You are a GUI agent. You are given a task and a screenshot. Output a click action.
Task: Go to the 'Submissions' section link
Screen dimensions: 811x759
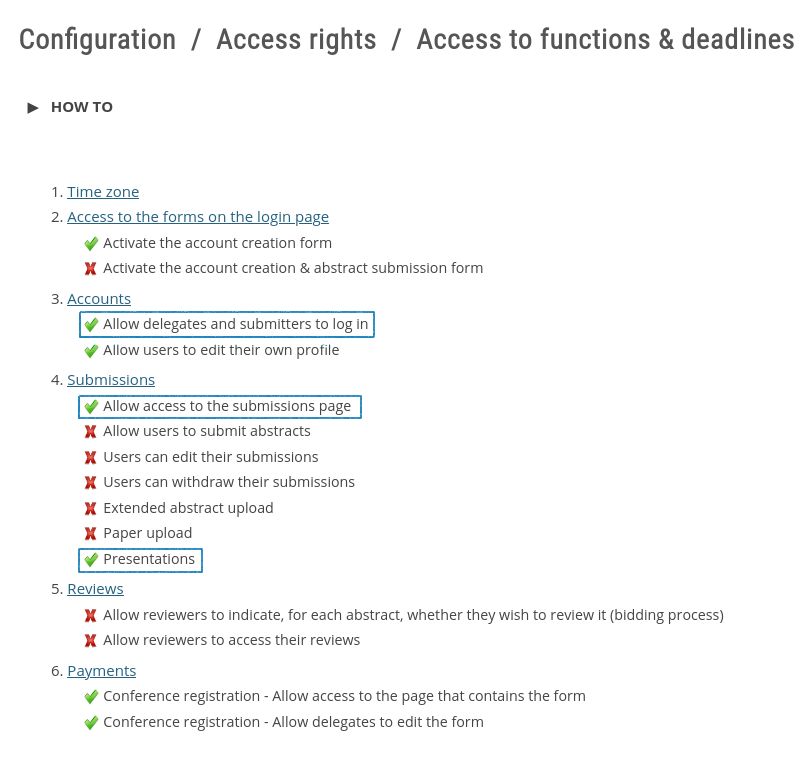tap(111, 380)
